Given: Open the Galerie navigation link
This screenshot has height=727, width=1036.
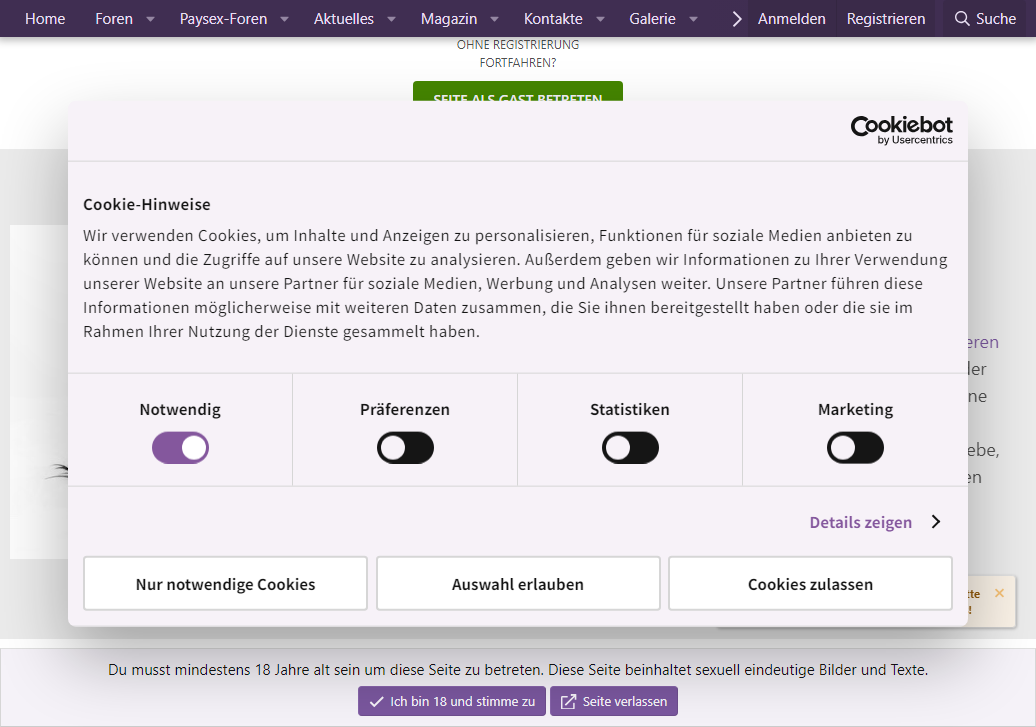Looking at the screenshot, I should tap(652, 19).
